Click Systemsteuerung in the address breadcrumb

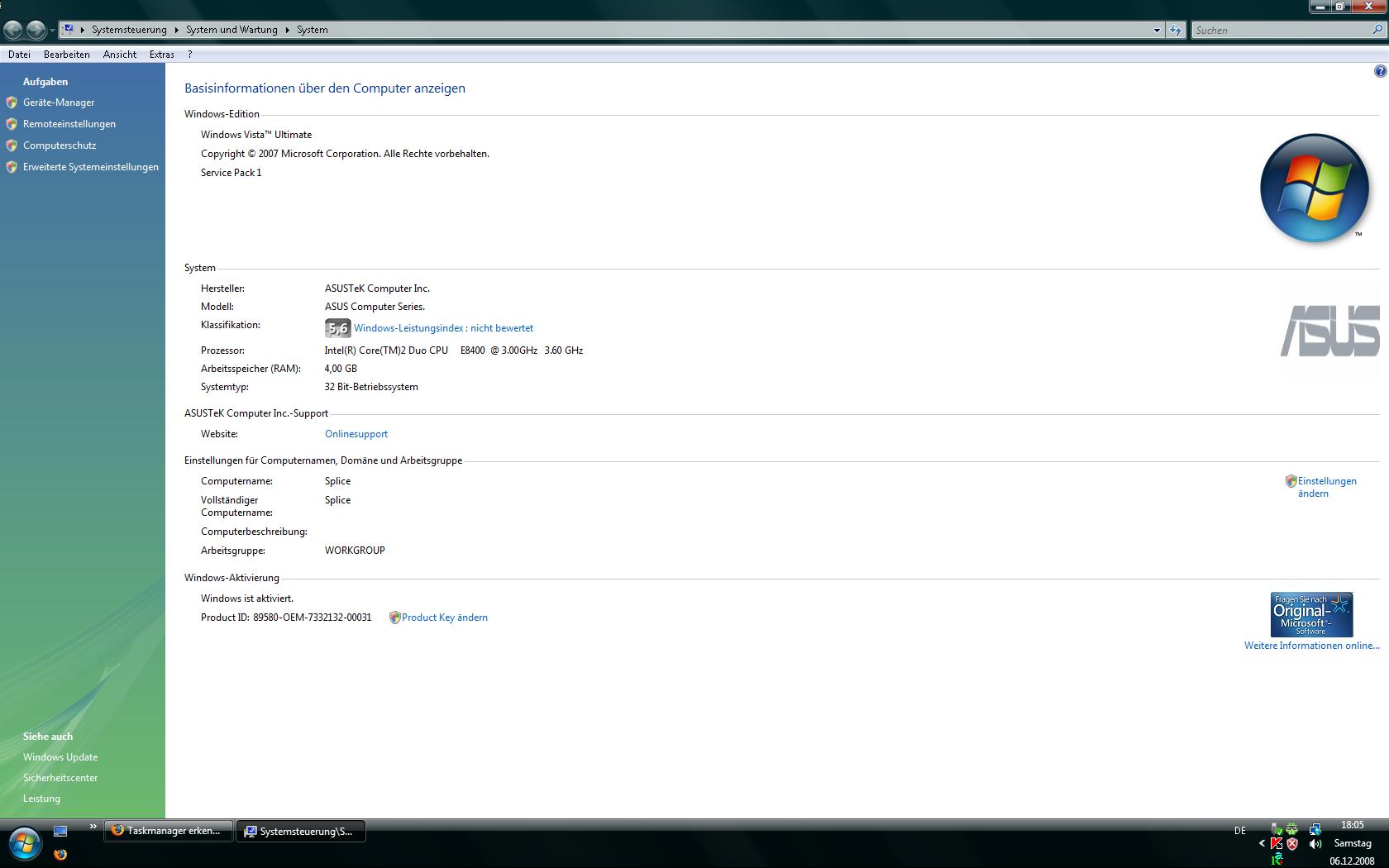coord(129,30)
